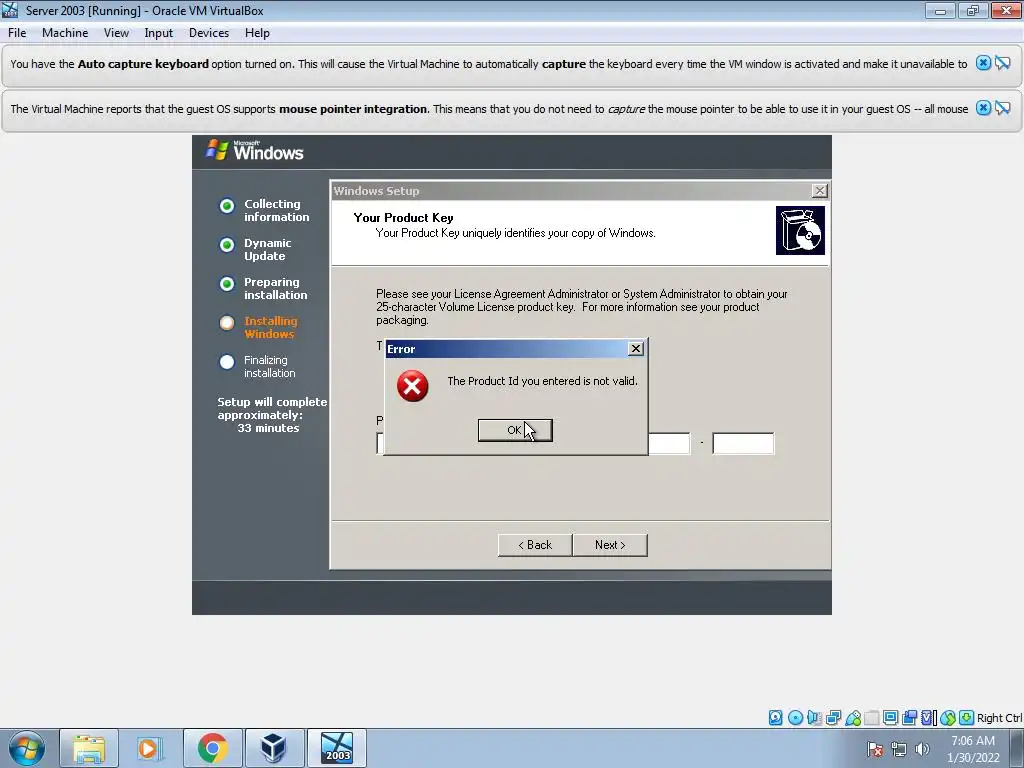The height and width of the screenshot is (768, 1024).
Task: Open the Action Center flag icon
Action: tap(875, 749)
